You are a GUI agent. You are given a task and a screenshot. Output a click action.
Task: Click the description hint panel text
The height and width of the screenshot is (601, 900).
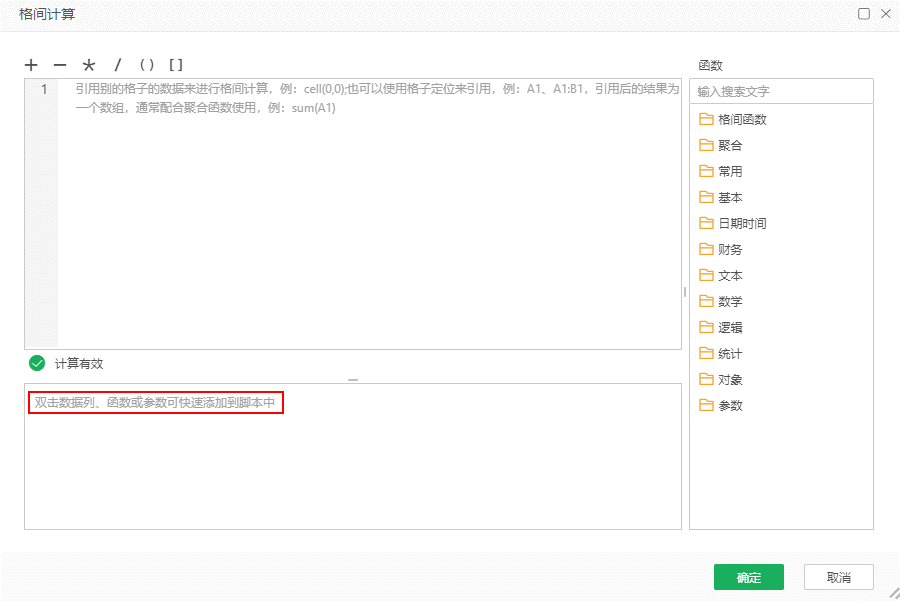click(155, 402)
